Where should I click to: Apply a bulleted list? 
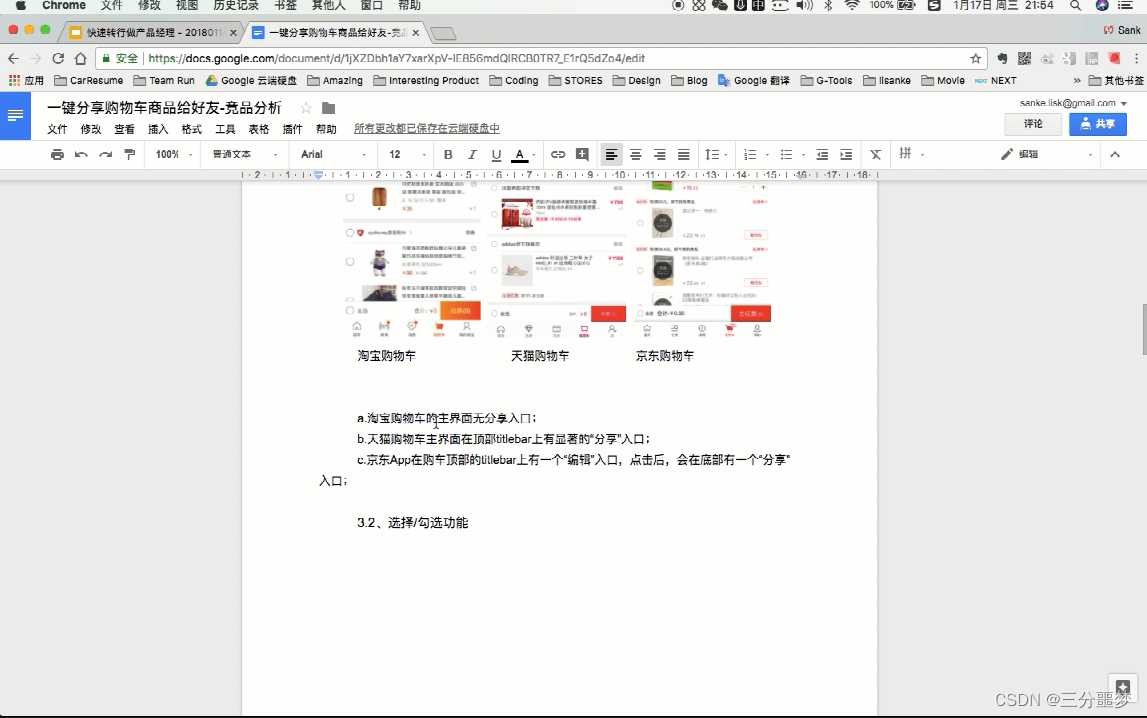pyautogui.click(x=786, y=154)
